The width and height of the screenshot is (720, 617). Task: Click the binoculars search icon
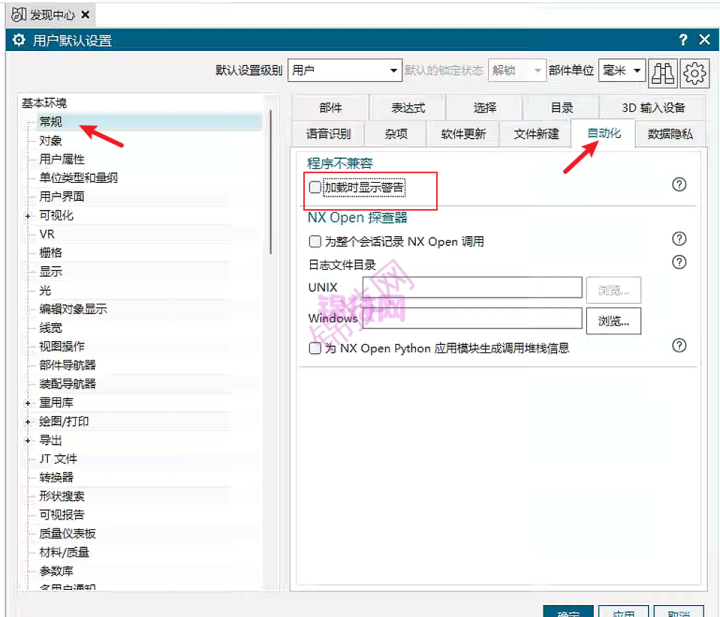[663, 72]
